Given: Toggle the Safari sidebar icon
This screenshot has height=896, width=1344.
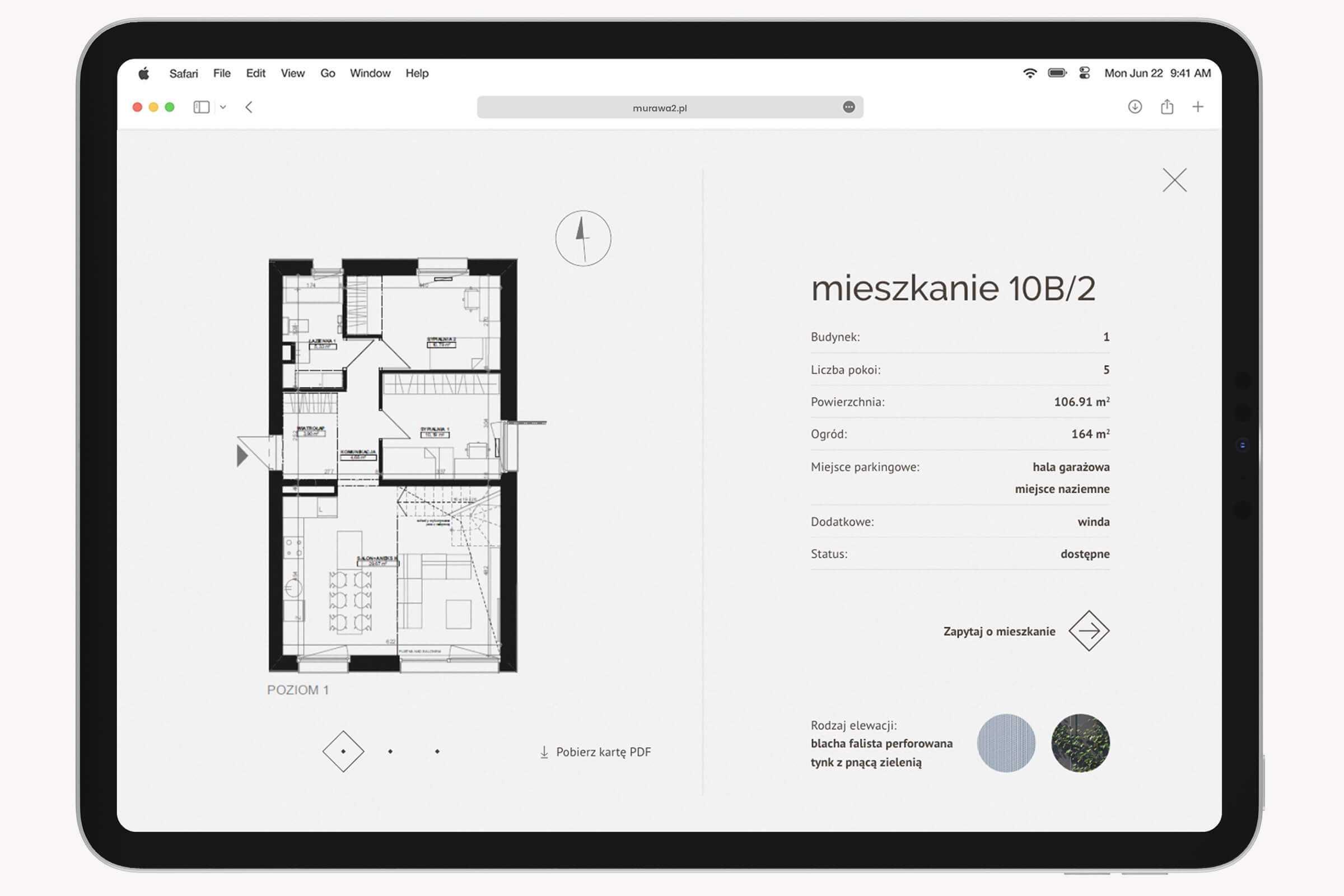Looking at the screenshot, I should 201,107.
